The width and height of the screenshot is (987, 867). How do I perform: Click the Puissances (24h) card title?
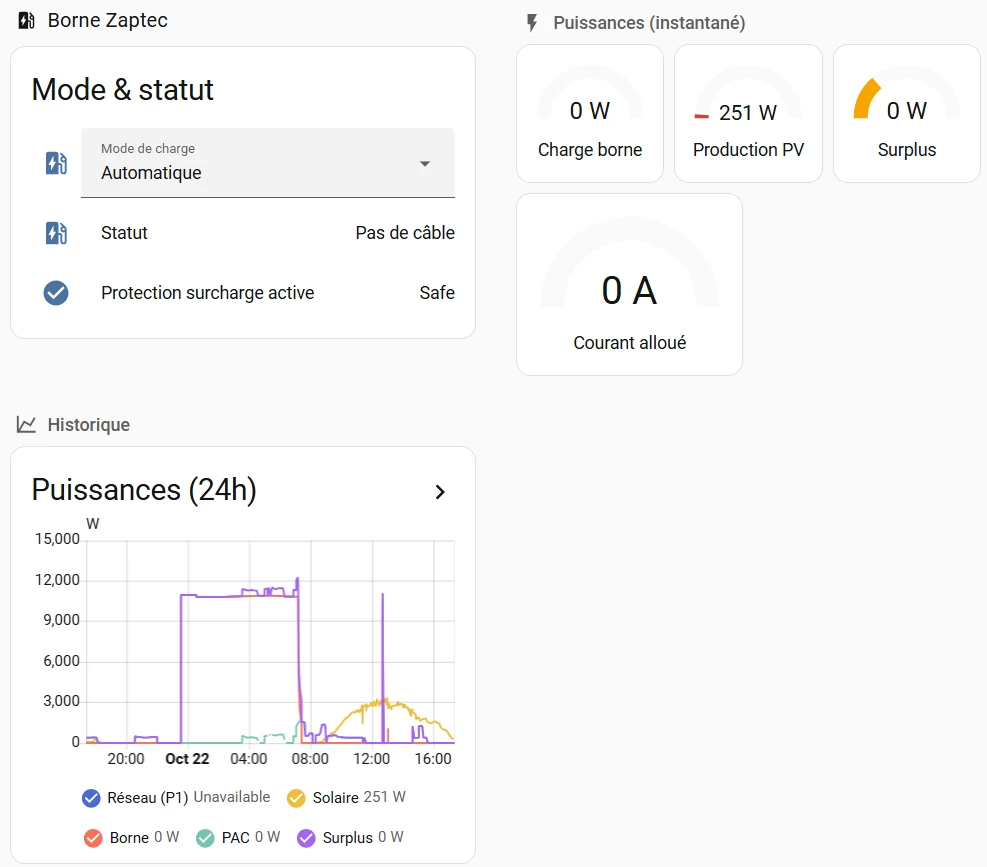point(144,490)
